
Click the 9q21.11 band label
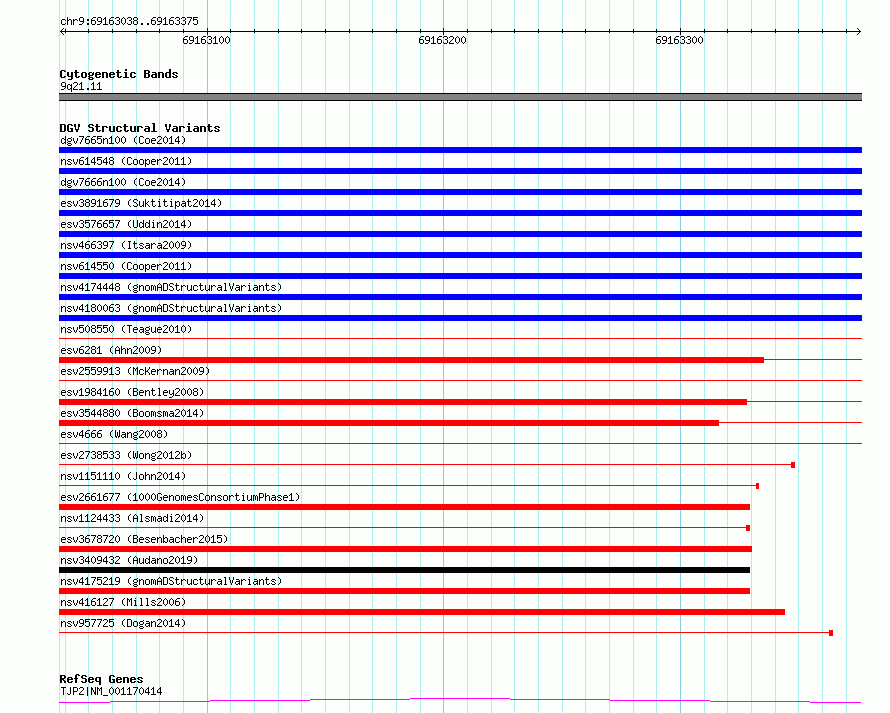[x=81, y=86]
